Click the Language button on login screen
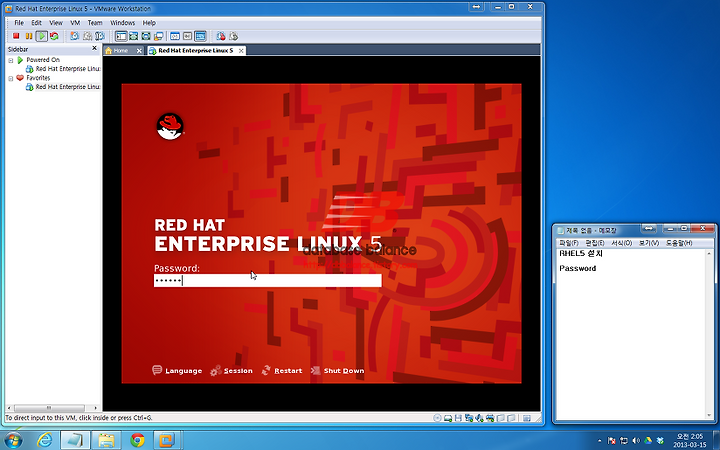 [177, 371]
